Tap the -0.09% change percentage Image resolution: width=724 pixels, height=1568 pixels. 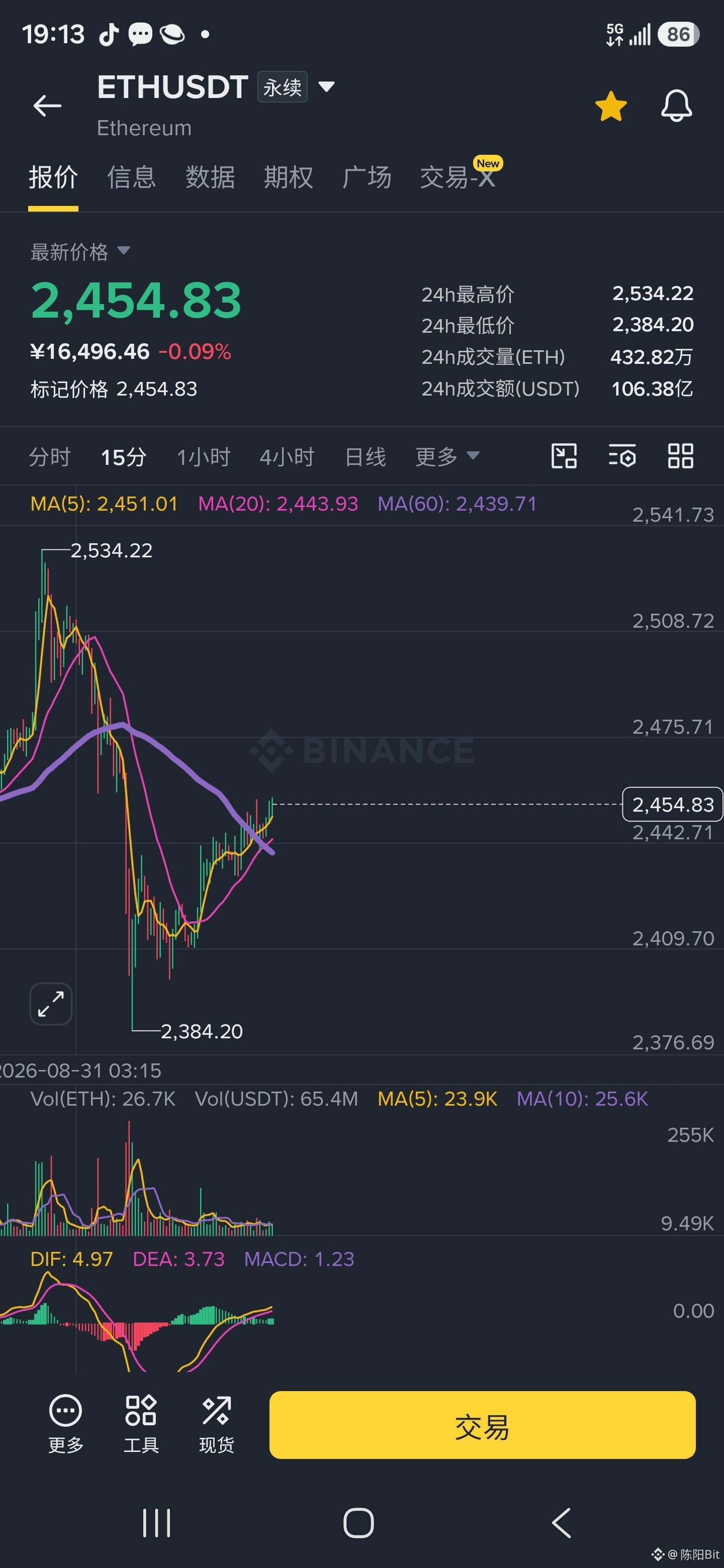pyautogui.click(x=195, y=352)
